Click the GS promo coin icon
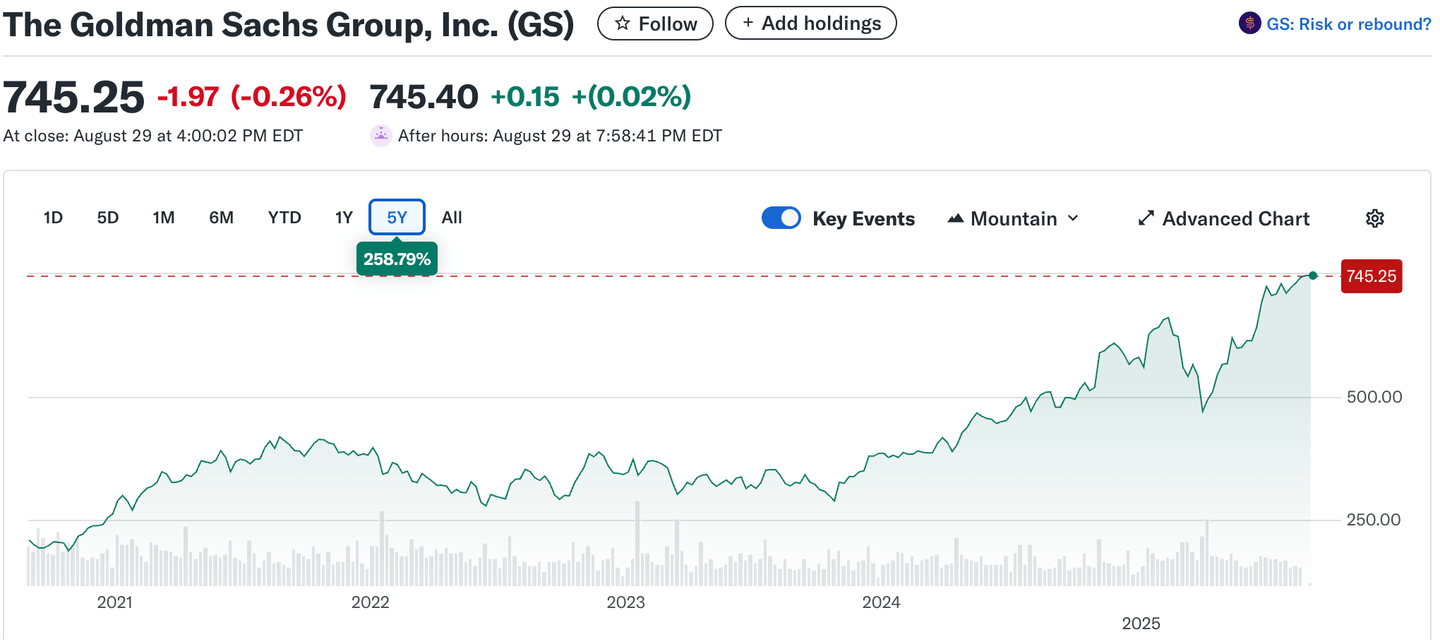Viewport: 1440px width, 640px height. 1249,24
